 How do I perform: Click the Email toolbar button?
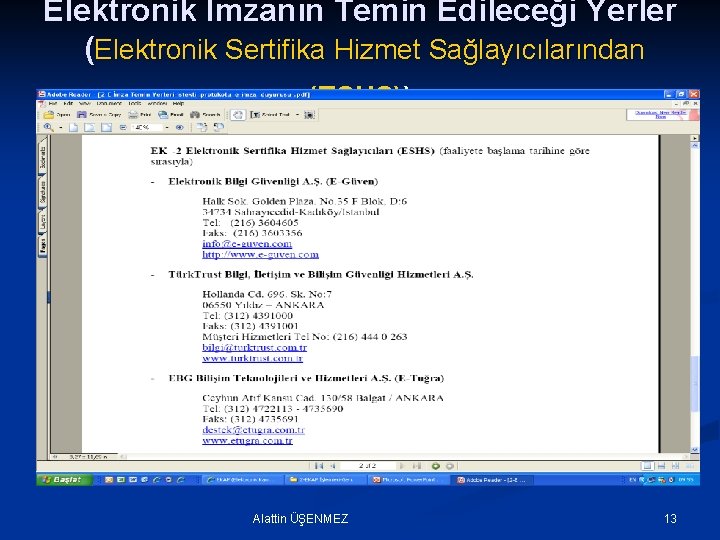click(x=170, y=114)
